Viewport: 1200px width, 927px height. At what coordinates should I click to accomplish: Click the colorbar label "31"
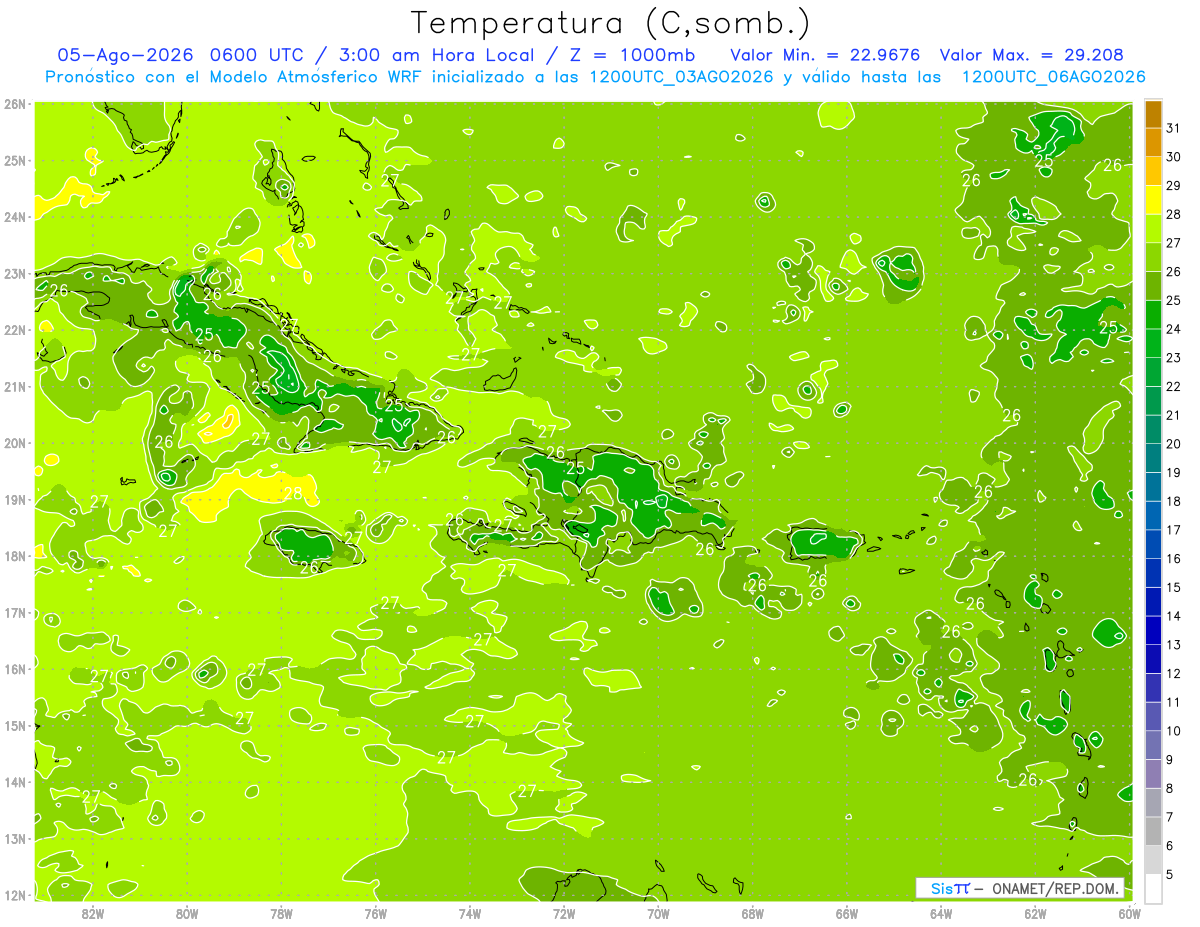click(x=1174, y=128)
